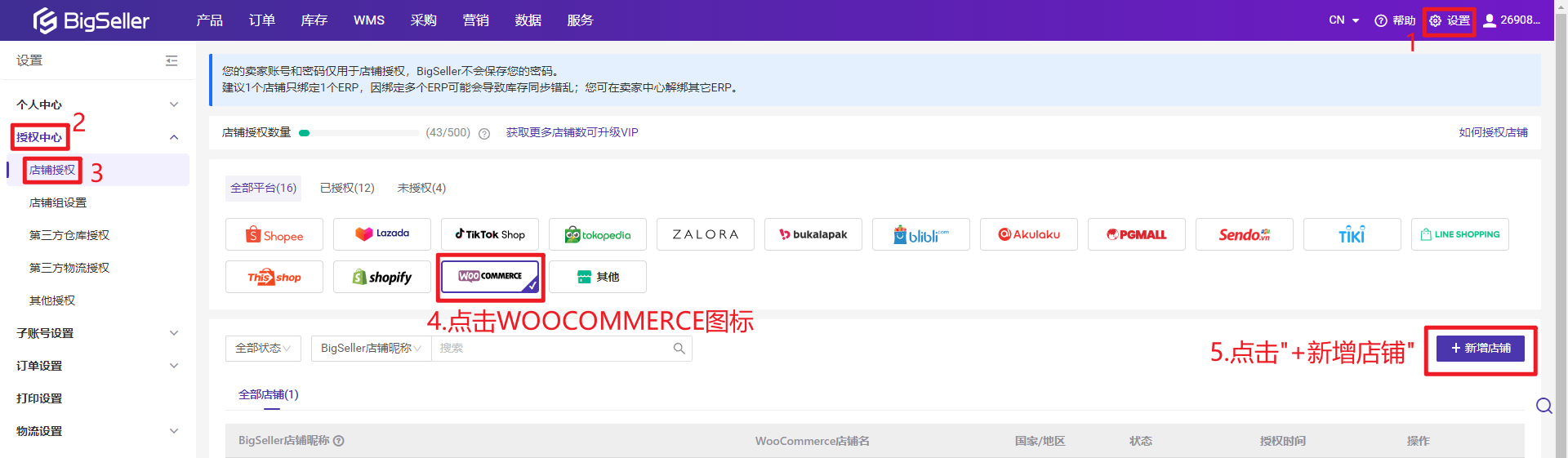Switch to 未授权(4) tab
This screenshot has width=1568, height=458.
point(421,189)
